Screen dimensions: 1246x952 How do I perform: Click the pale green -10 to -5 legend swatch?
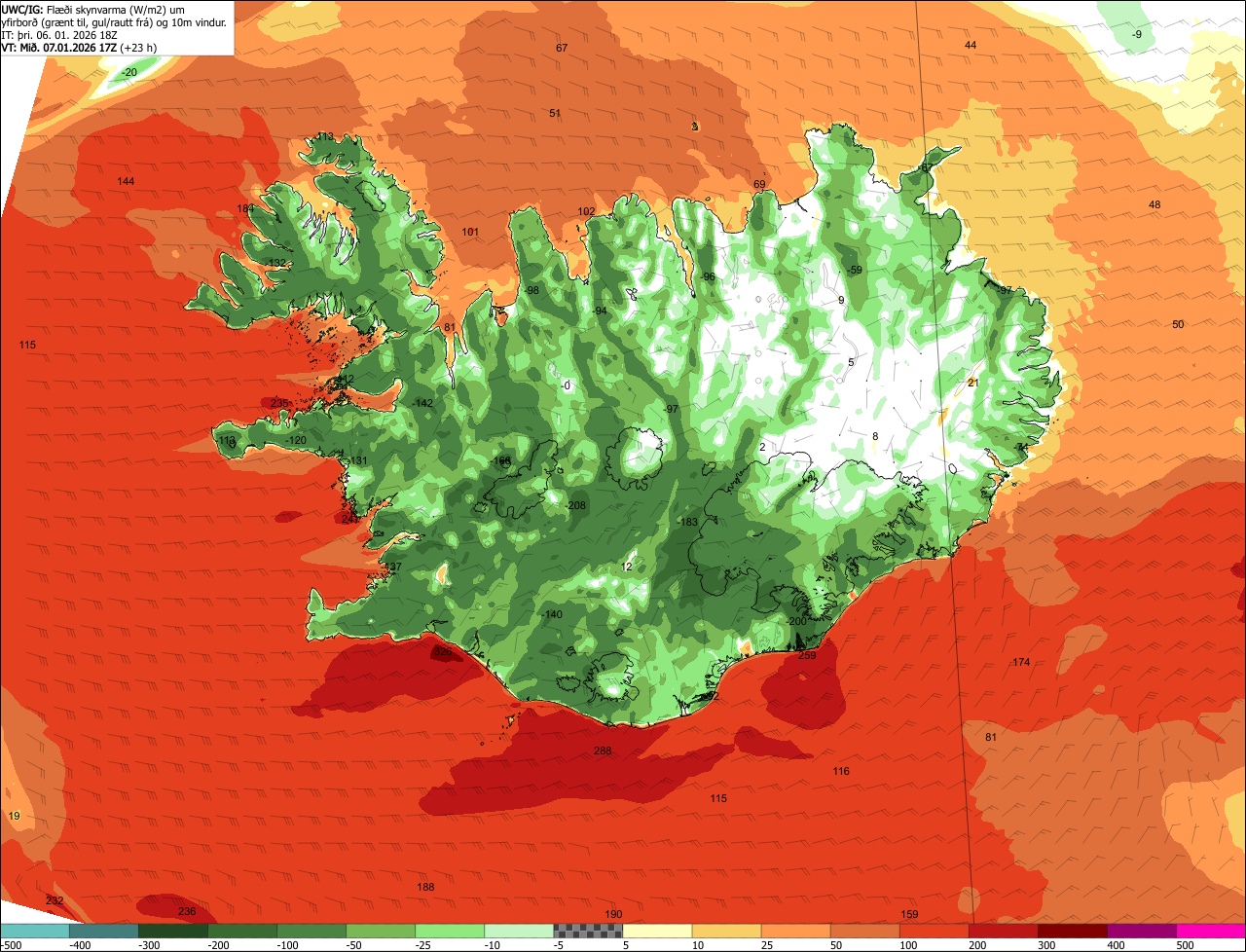pyautogui.click(x=519, y=931)
